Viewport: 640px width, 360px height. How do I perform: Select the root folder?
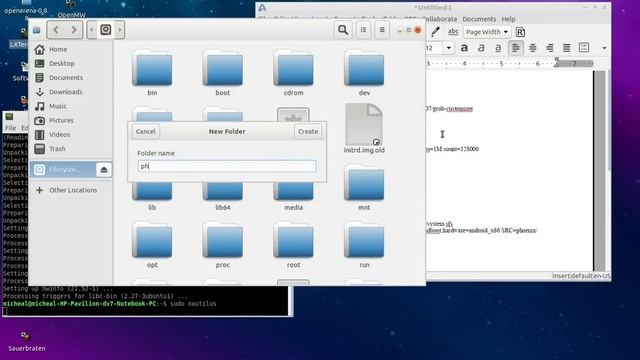click(x=293, y=245)
